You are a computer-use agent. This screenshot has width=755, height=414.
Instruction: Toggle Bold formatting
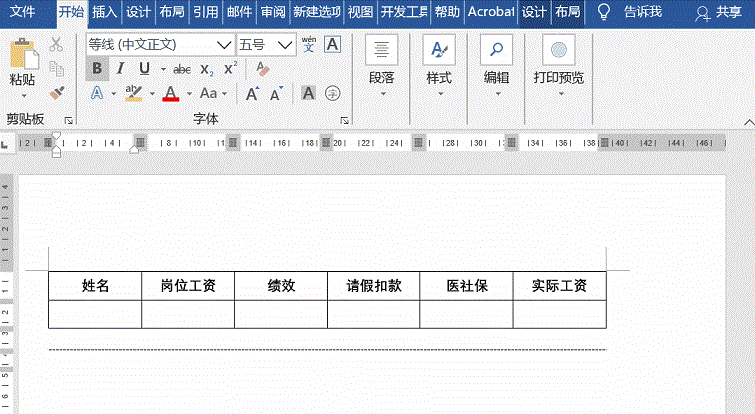pos(97,68)
